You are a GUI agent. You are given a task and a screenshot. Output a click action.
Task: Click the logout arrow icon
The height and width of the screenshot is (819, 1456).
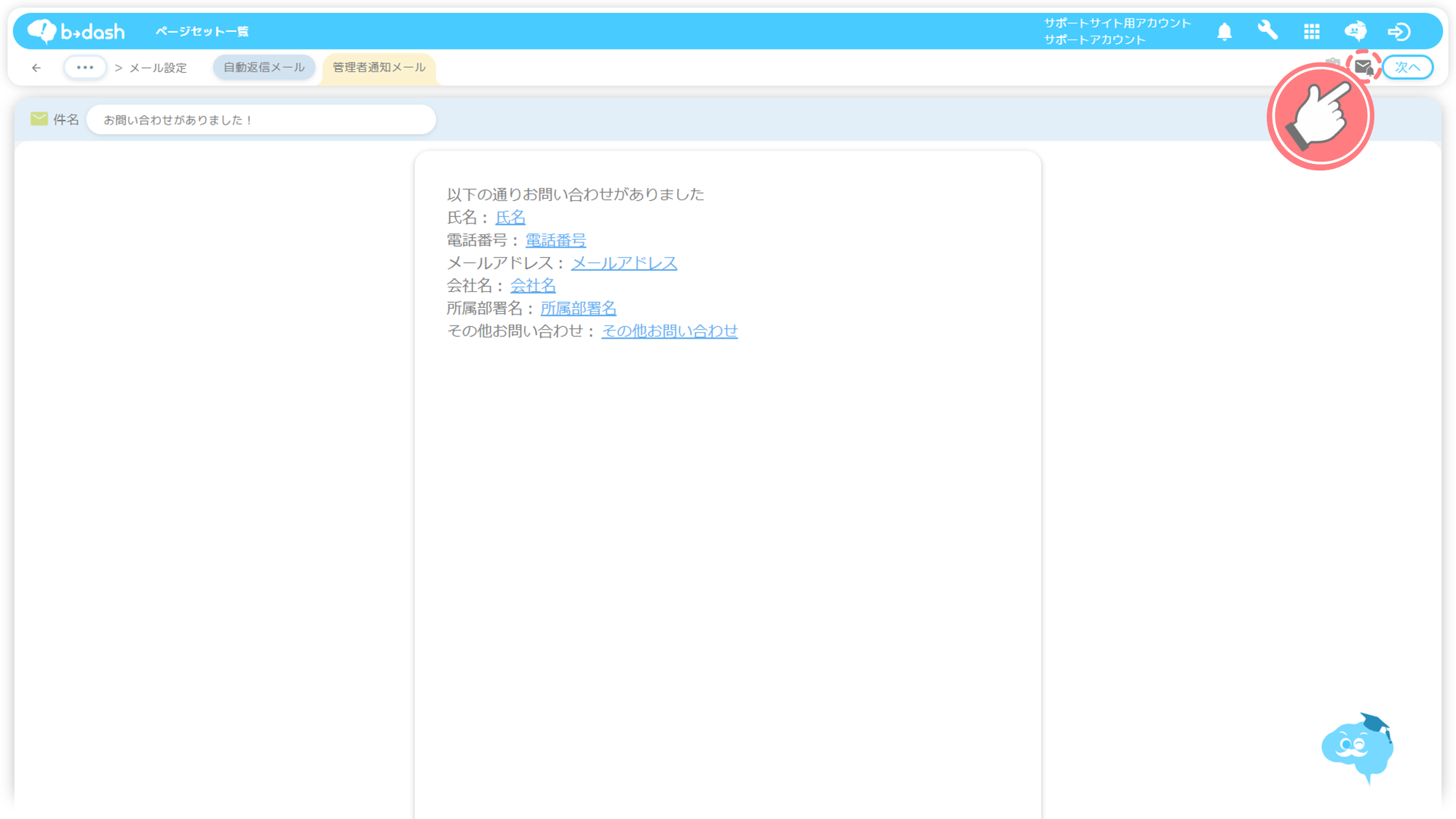(1399, 31)
